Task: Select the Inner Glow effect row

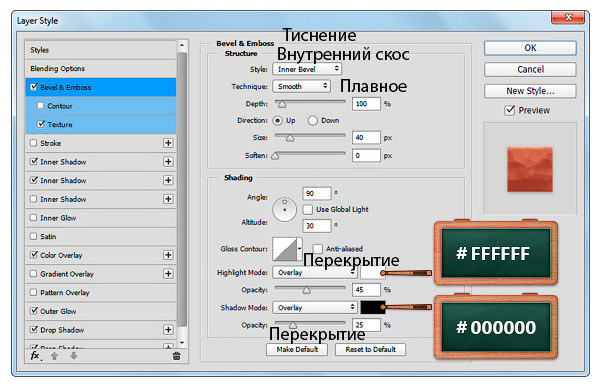Action: pyautogui.click(x=101, y=218)
